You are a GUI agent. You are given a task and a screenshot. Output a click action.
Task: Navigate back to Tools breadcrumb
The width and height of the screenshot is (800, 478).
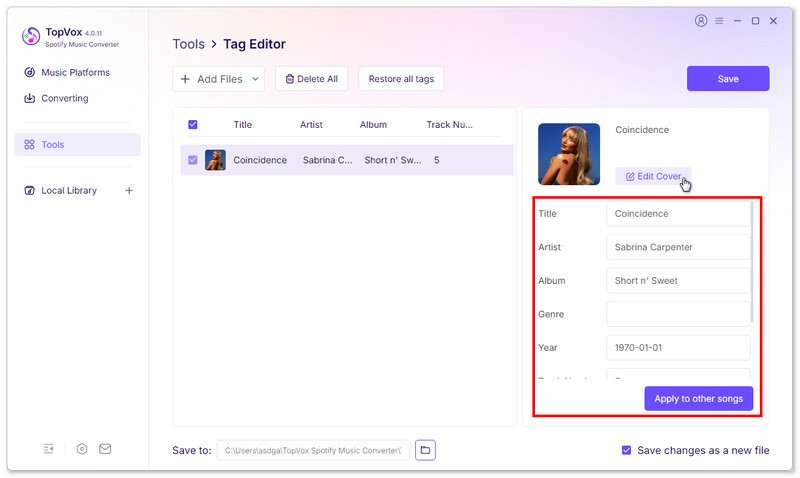[x=188, y=44]
